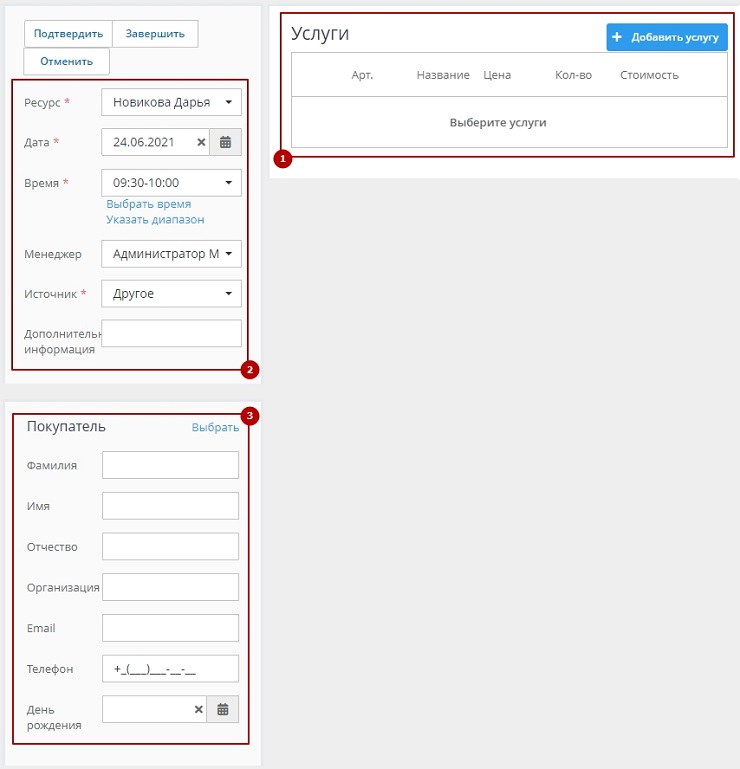Expand the Ресурс dropdown Новикова Дарья
The width and height of the screenshot is (740, 769).
click(171, 102)
